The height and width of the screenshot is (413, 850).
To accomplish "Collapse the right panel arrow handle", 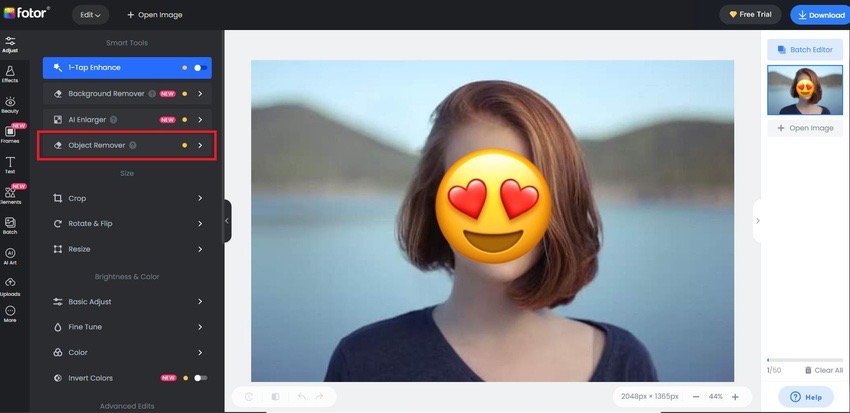I will [x=757, y=221].
